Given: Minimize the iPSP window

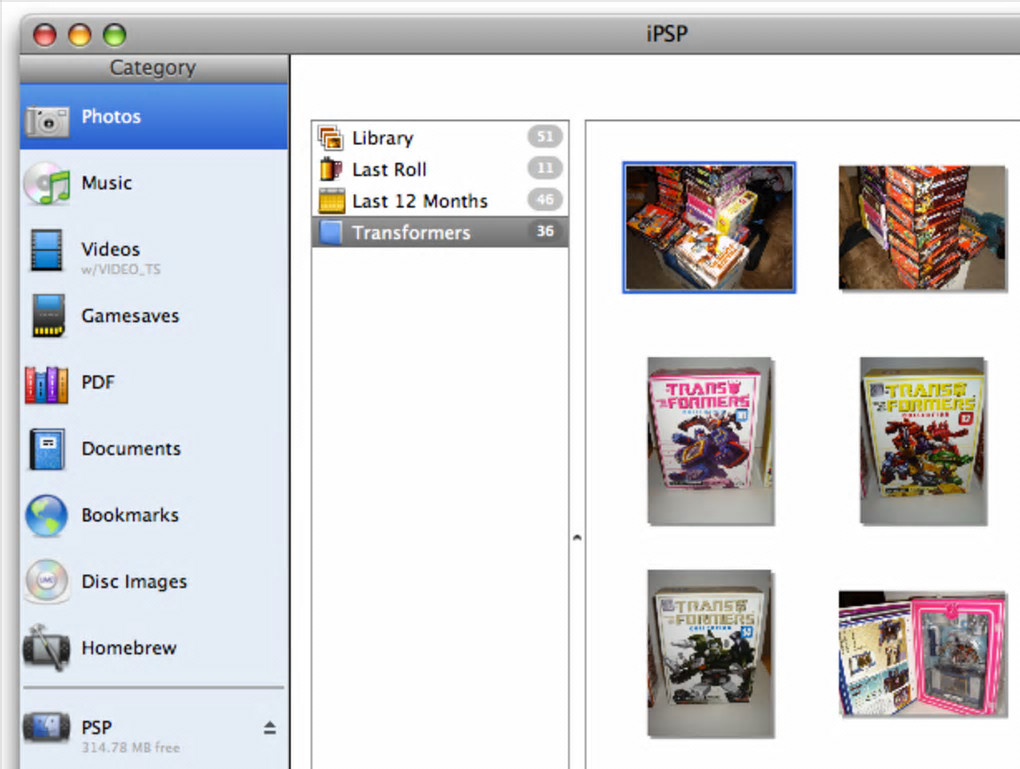Looking at the screenshot, I should (79, 34).
